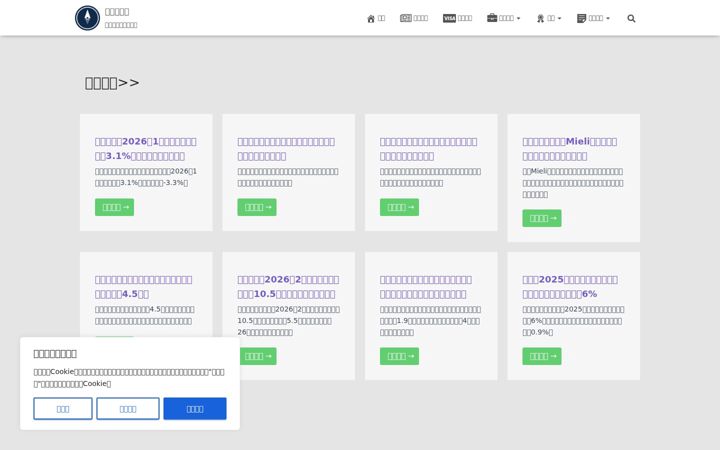The width and height of the screenshot is (720, 450).
Task: Click the note sheet icon in the navbar
Action: point(581,18)
